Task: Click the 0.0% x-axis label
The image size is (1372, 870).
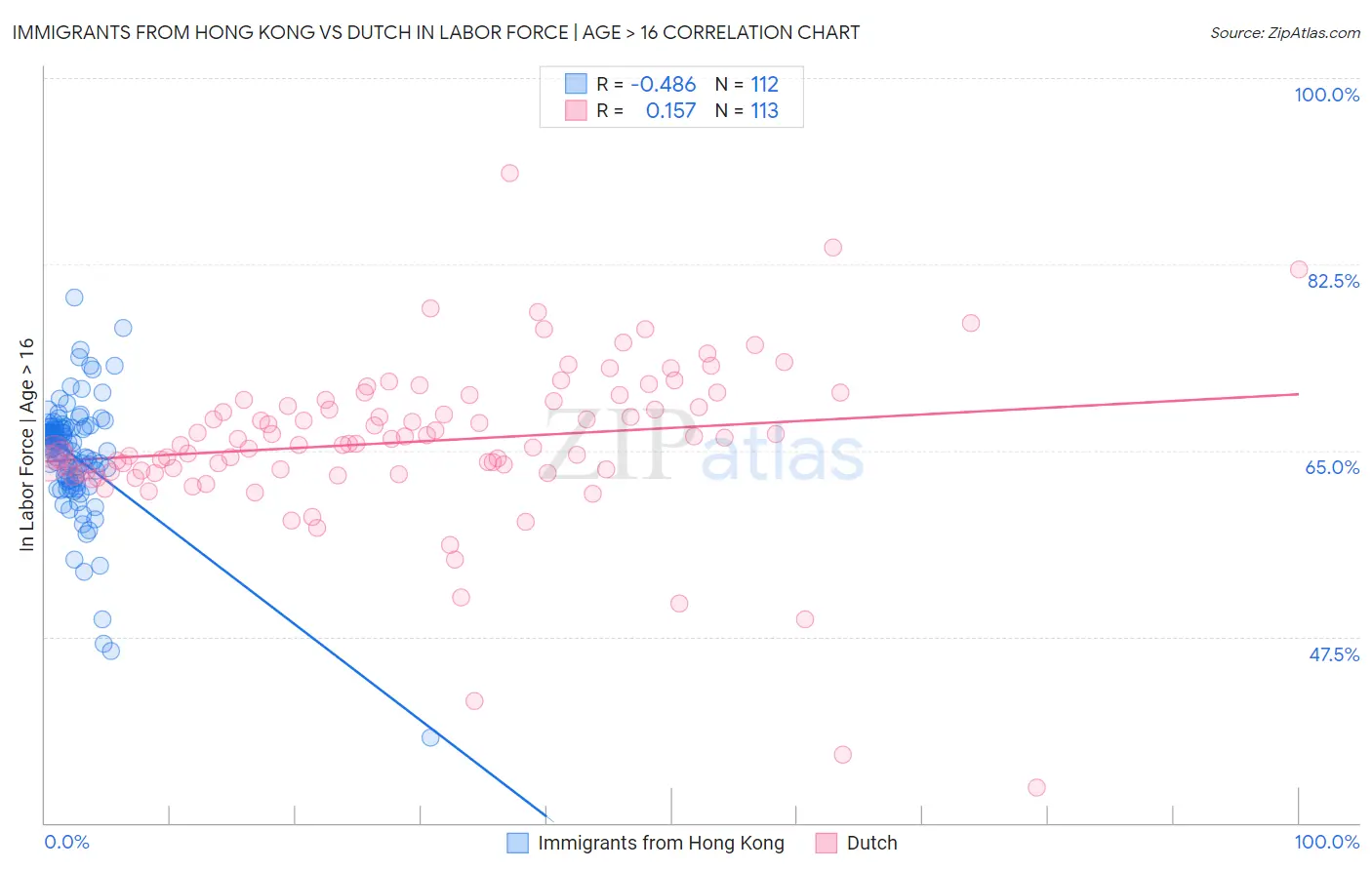Action: pyautogui.click(x=66, y=842)
